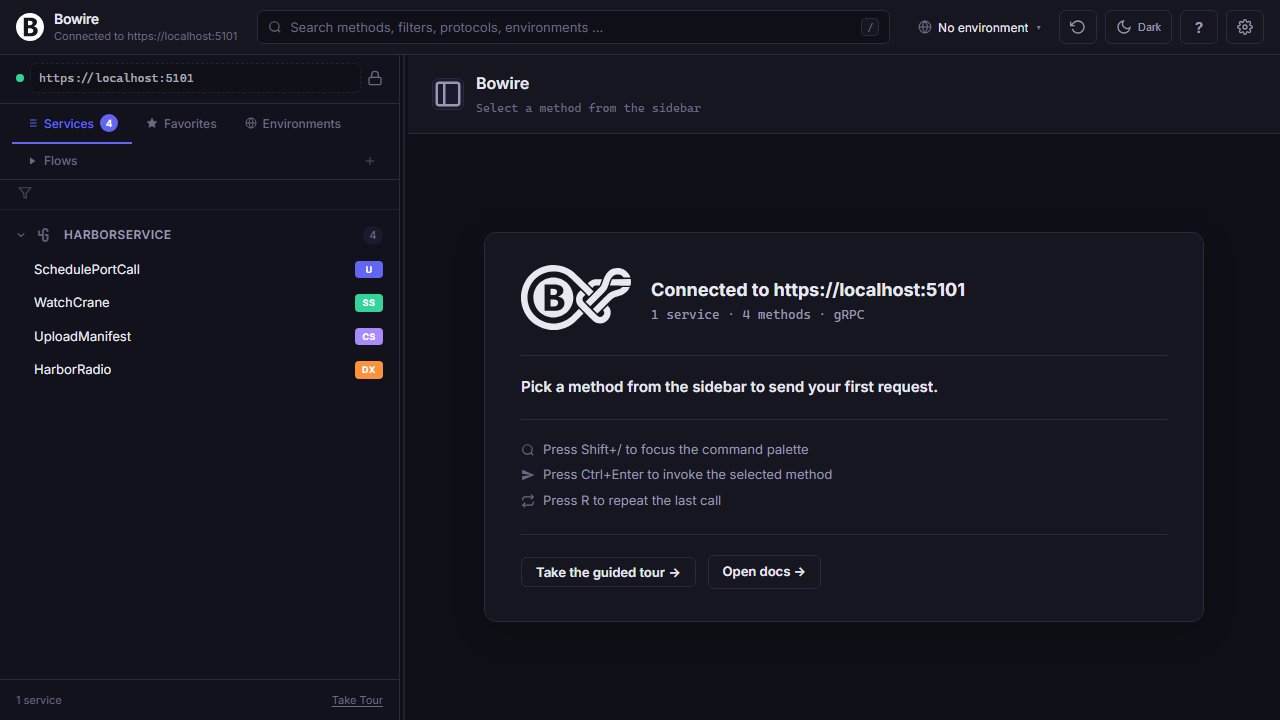Click the slash shortcut badge in the search bar

[x=870, y=27]
